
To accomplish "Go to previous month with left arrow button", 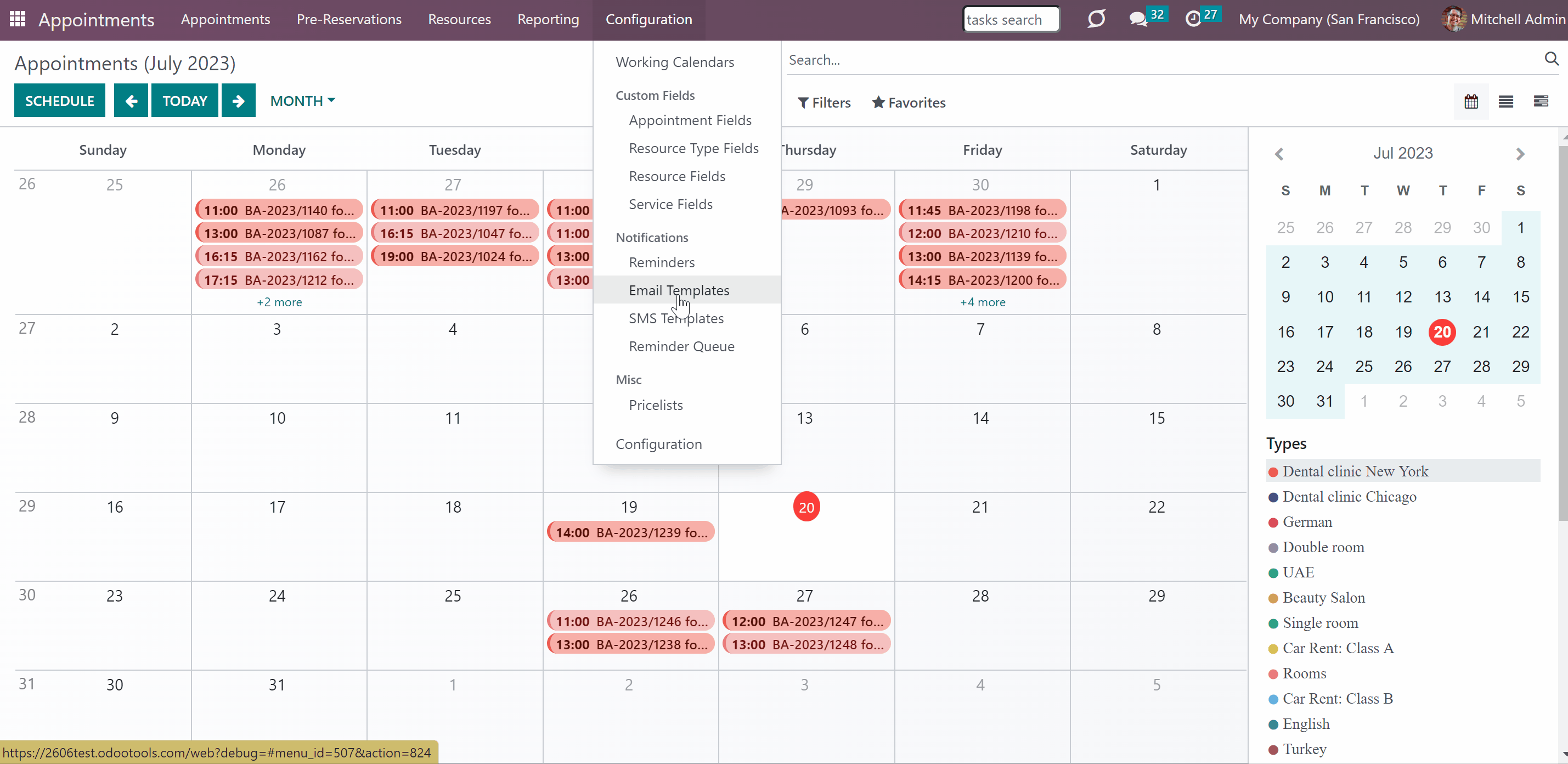I will click(131, 100).
